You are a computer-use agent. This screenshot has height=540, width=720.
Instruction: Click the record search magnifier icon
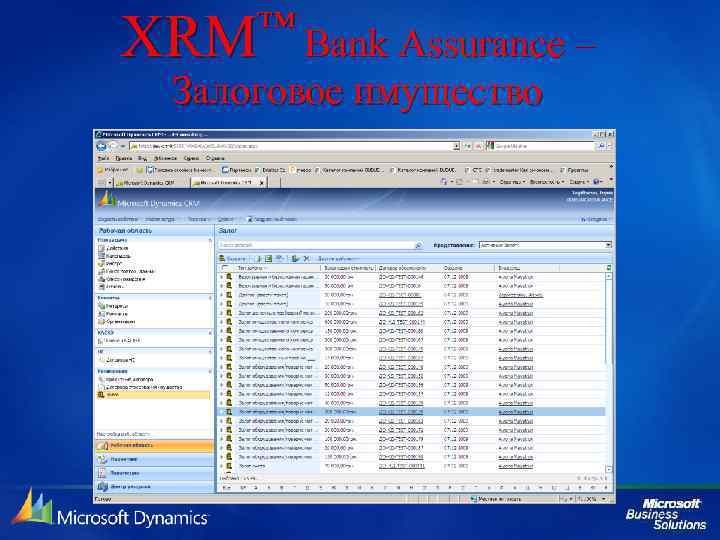click(418, 246)
